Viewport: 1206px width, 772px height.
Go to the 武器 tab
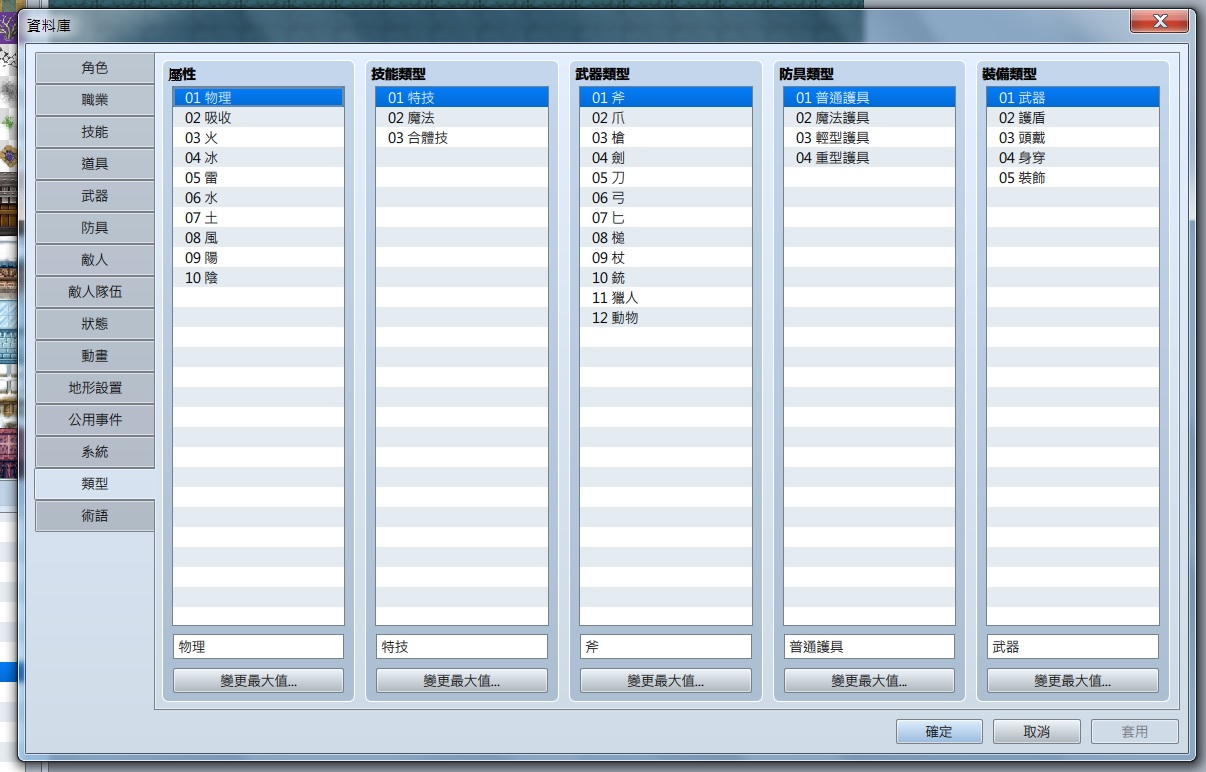95,196
